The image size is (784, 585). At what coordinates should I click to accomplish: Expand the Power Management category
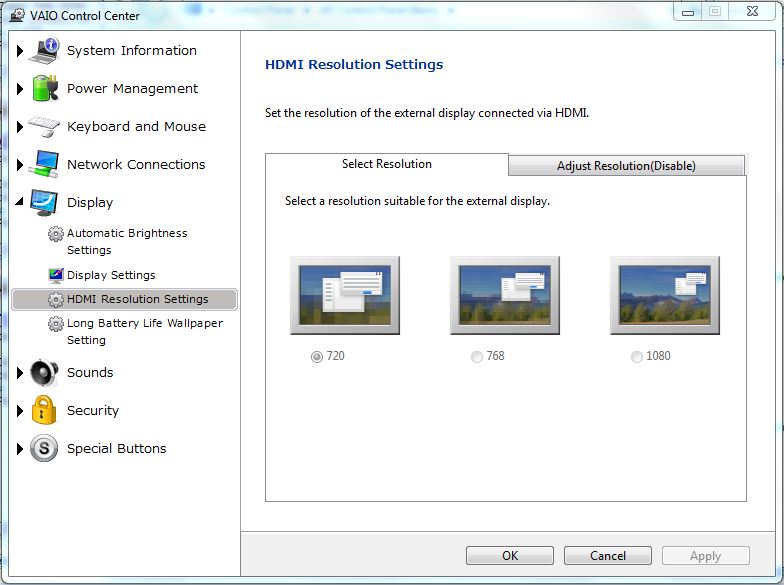point(20,88)
